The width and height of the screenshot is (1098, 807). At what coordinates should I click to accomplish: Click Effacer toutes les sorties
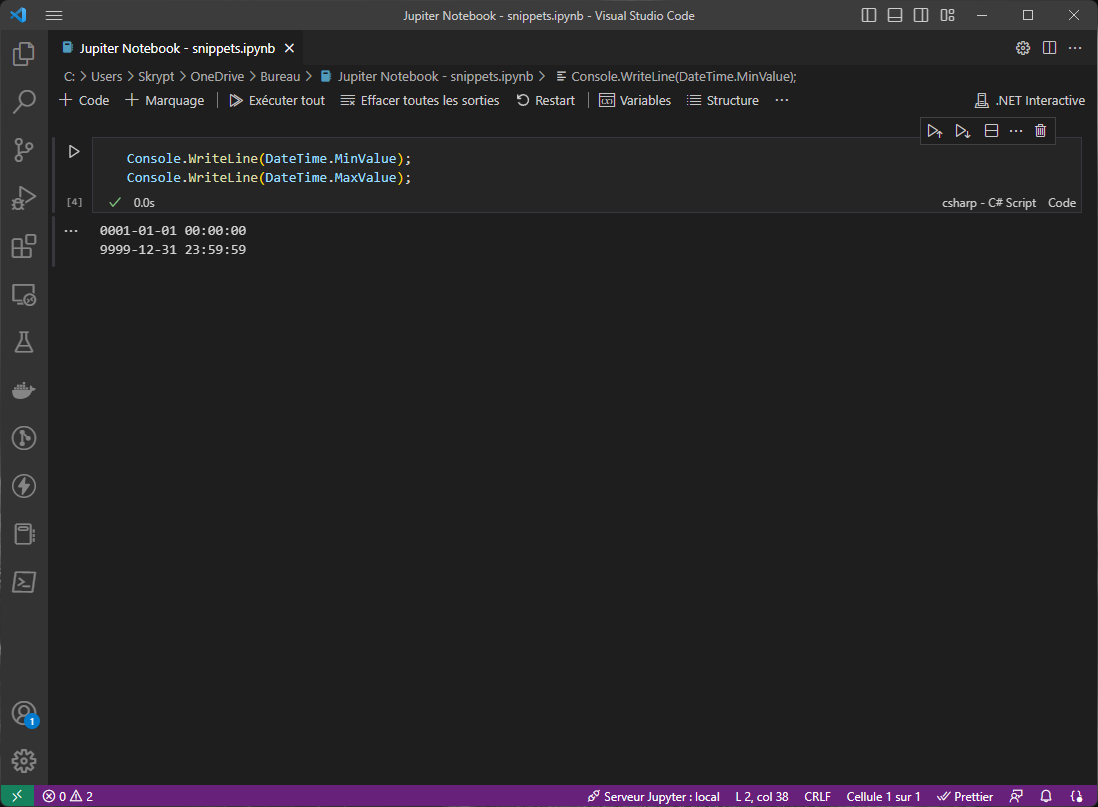tap(419, 100)
